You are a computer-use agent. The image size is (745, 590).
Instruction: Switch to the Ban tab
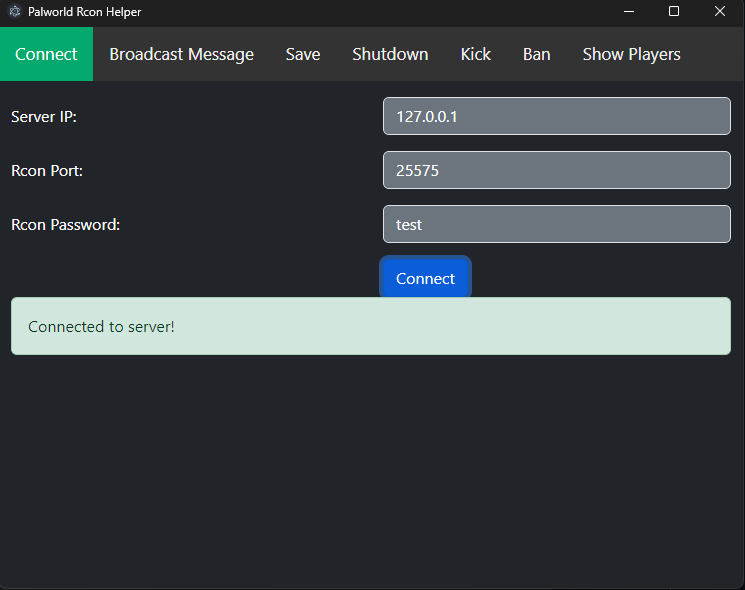click(x=536, y=54)
